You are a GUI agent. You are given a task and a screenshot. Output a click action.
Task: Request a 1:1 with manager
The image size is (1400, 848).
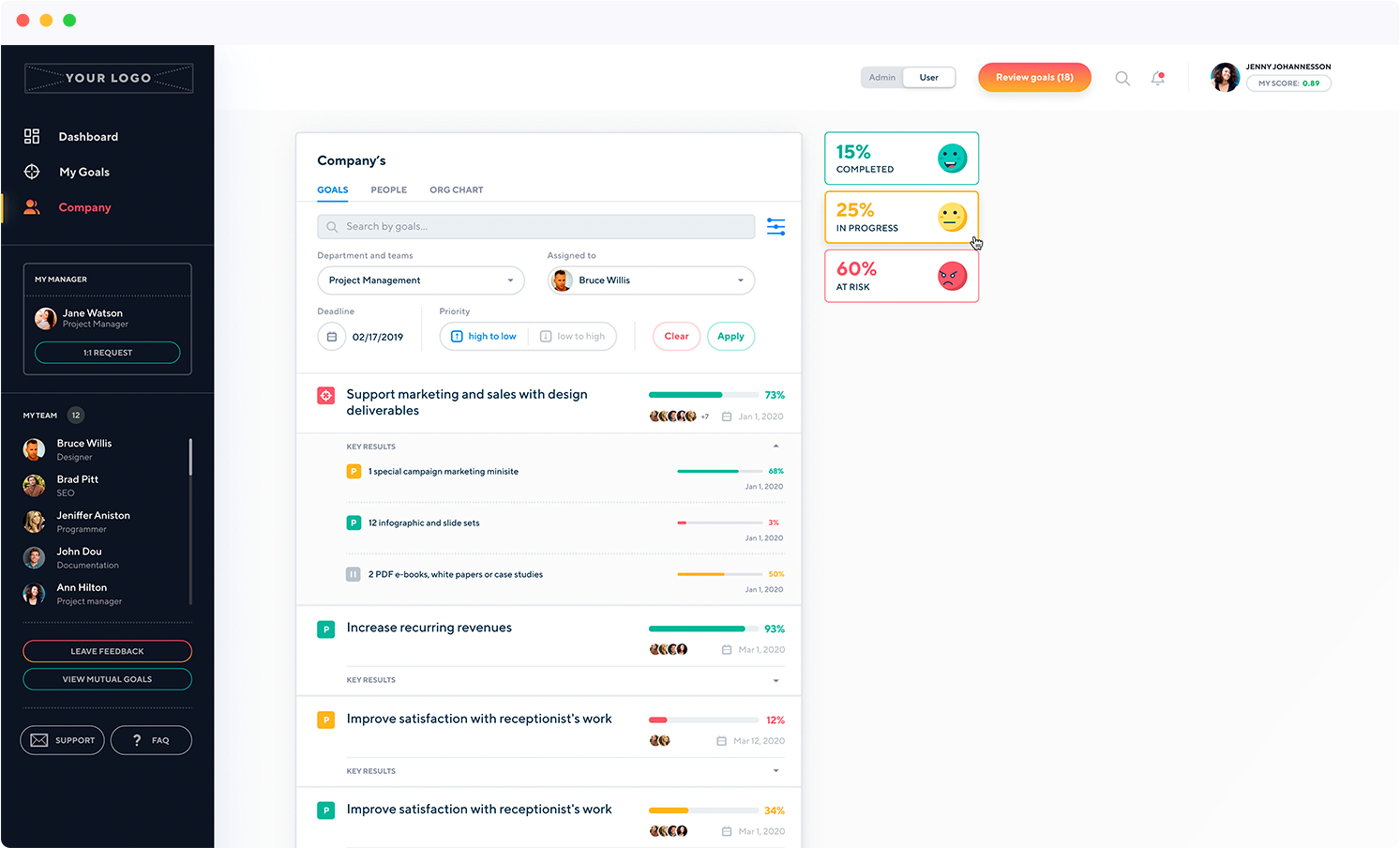108,353
